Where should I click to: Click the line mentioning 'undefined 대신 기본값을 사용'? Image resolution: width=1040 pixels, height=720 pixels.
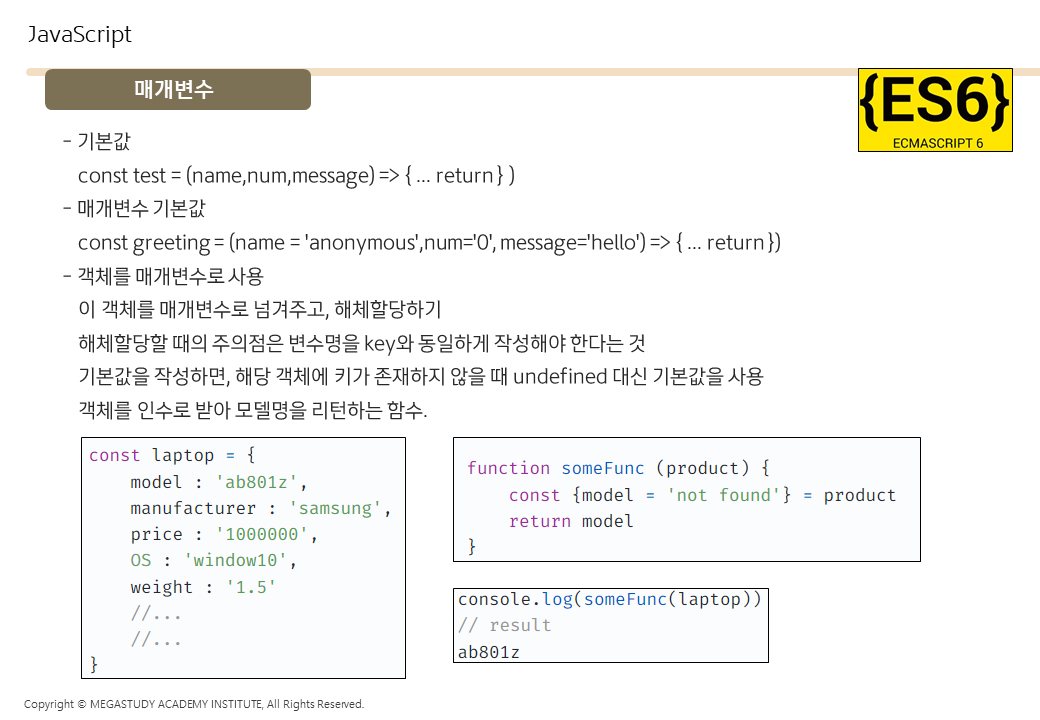pyautogui.click(x=421, y=377)
